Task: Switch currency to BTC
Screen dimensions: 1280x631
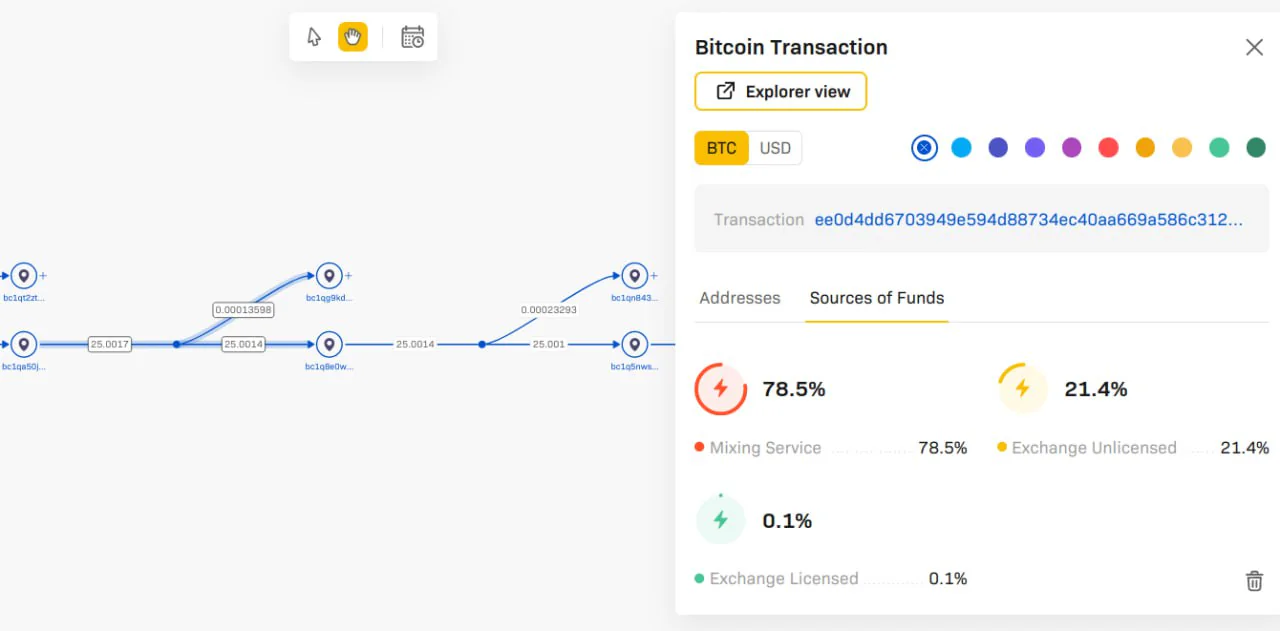Action: click(x=721, y=148)
